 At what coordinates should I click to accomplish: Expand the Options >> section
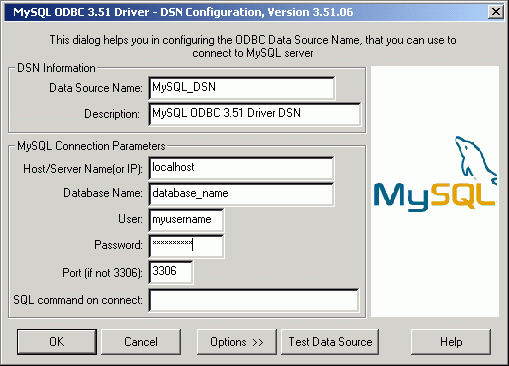click(237, 342)
